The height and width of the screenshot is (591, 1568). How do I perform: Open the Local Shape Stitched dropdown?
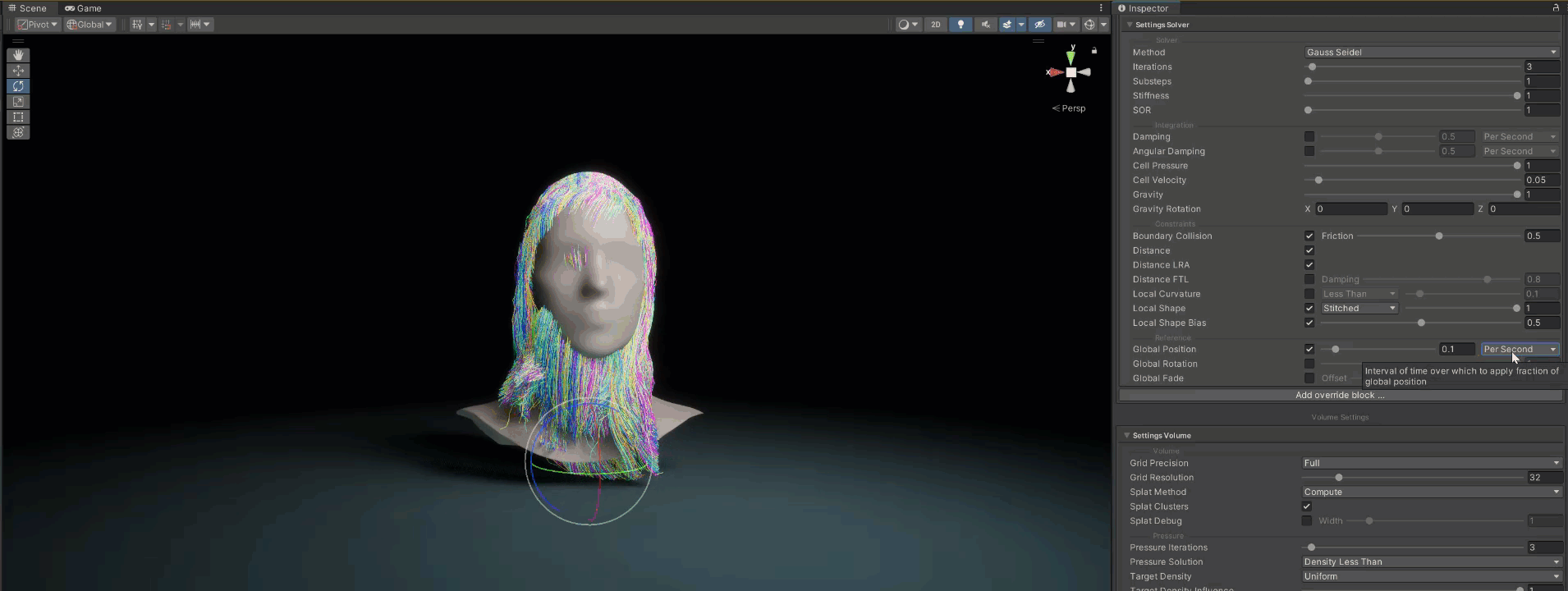[x=1359, y=309]
